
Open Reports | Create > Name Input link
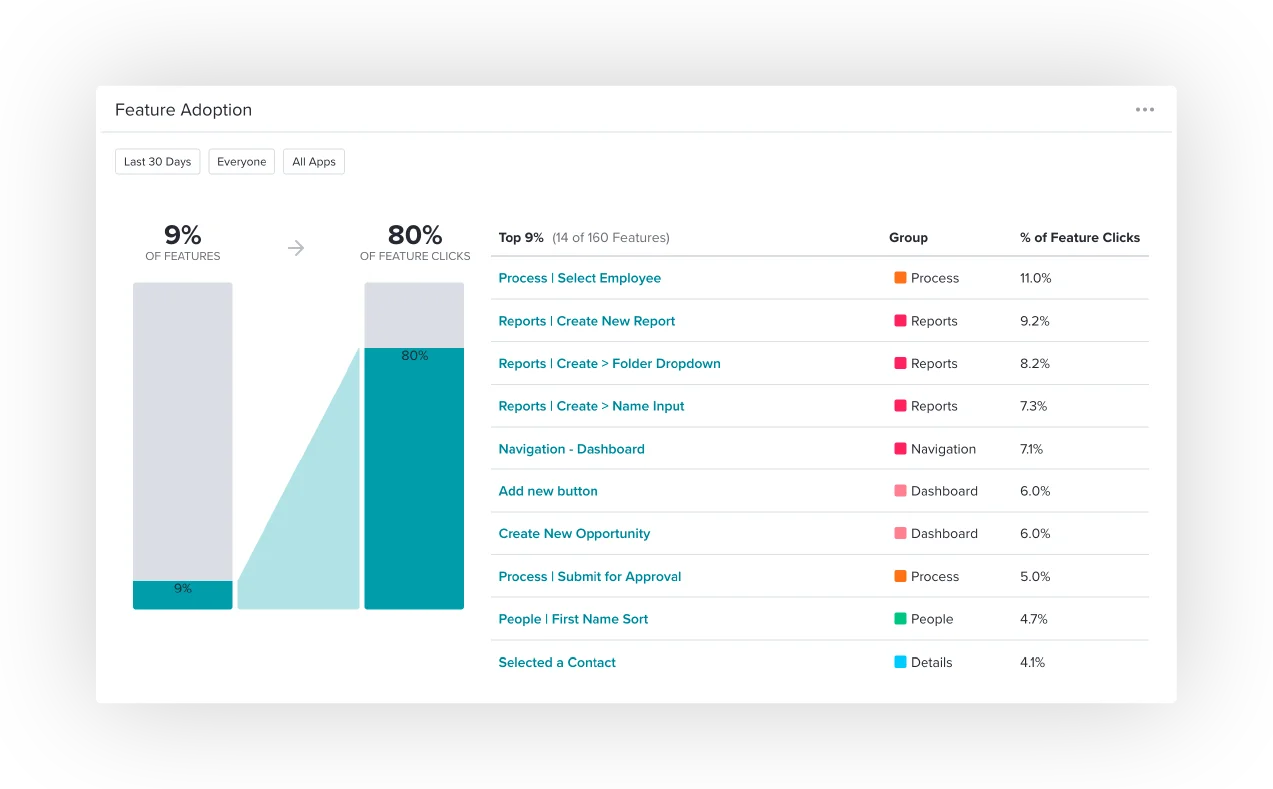tap(591, 406)
